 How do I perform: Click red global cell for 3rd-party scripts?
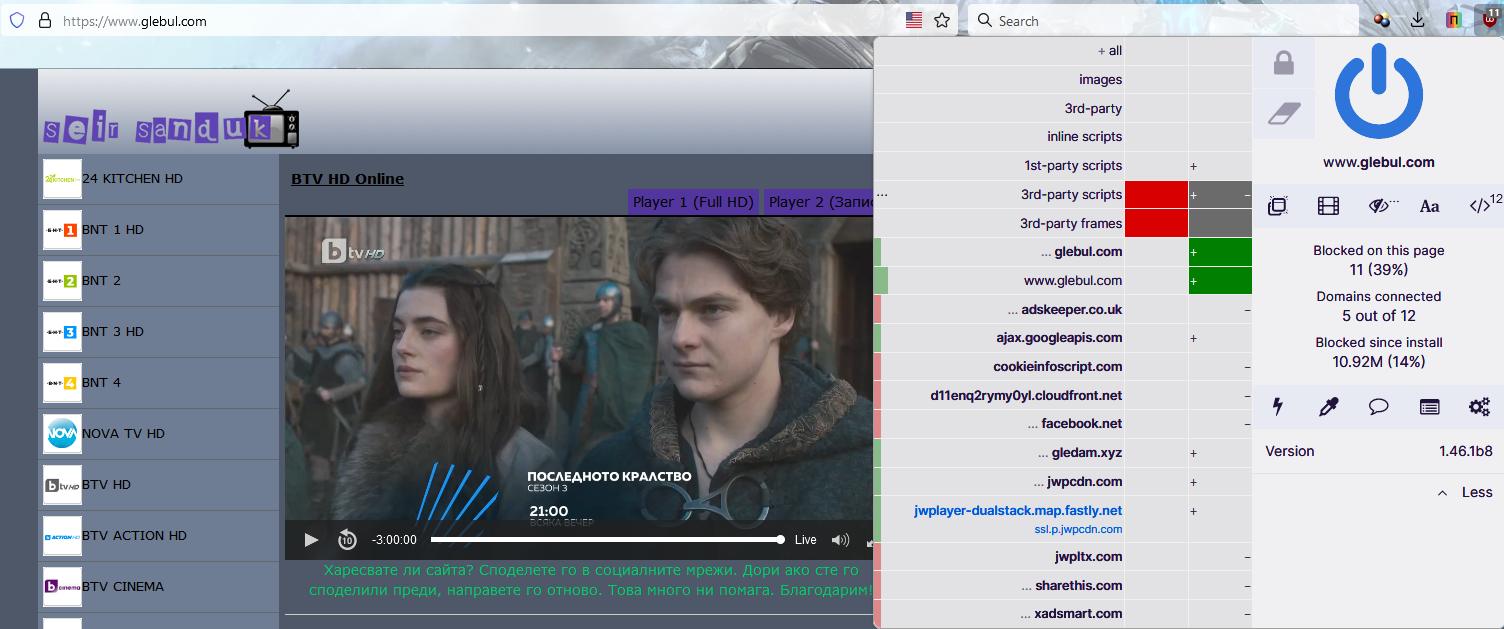tap(1156, 195)
